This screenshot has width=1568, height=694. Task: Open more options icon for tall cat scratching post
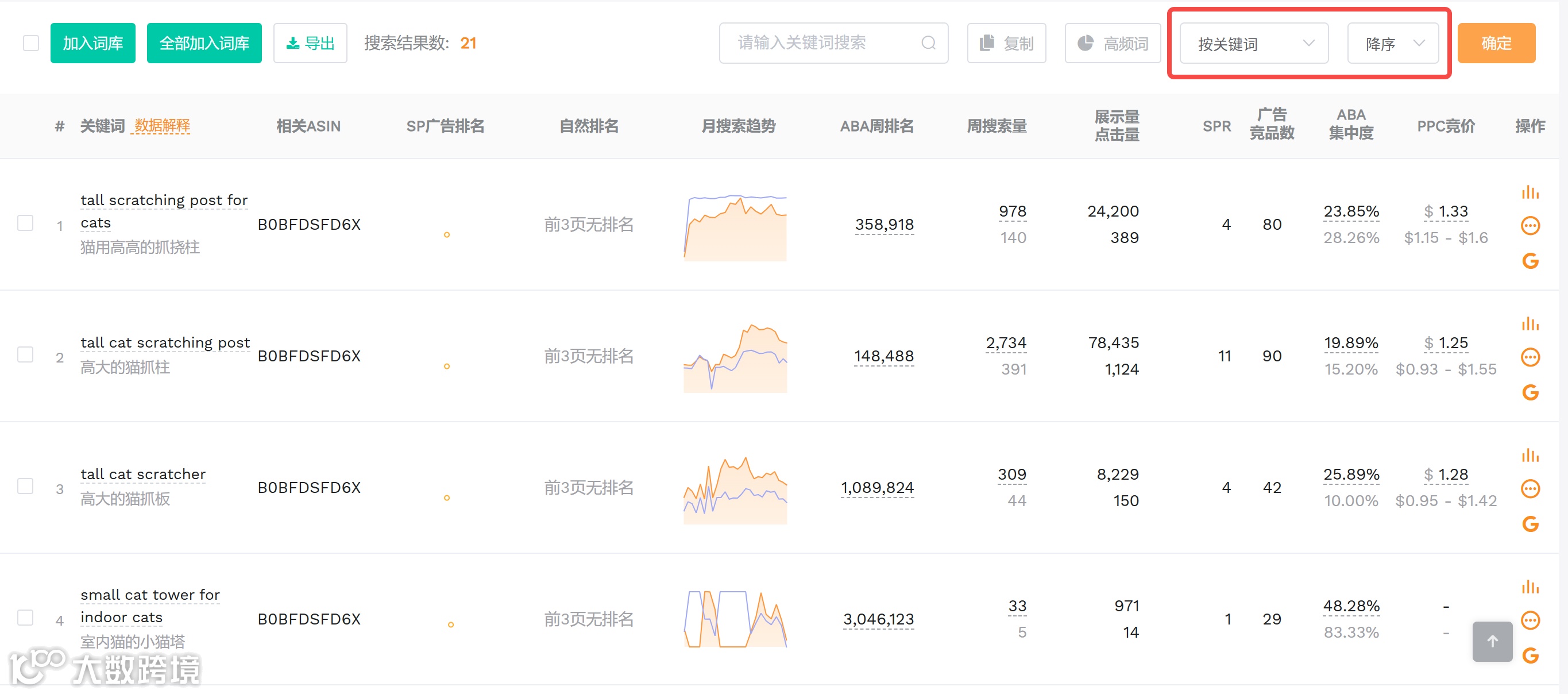(1530, 357)
